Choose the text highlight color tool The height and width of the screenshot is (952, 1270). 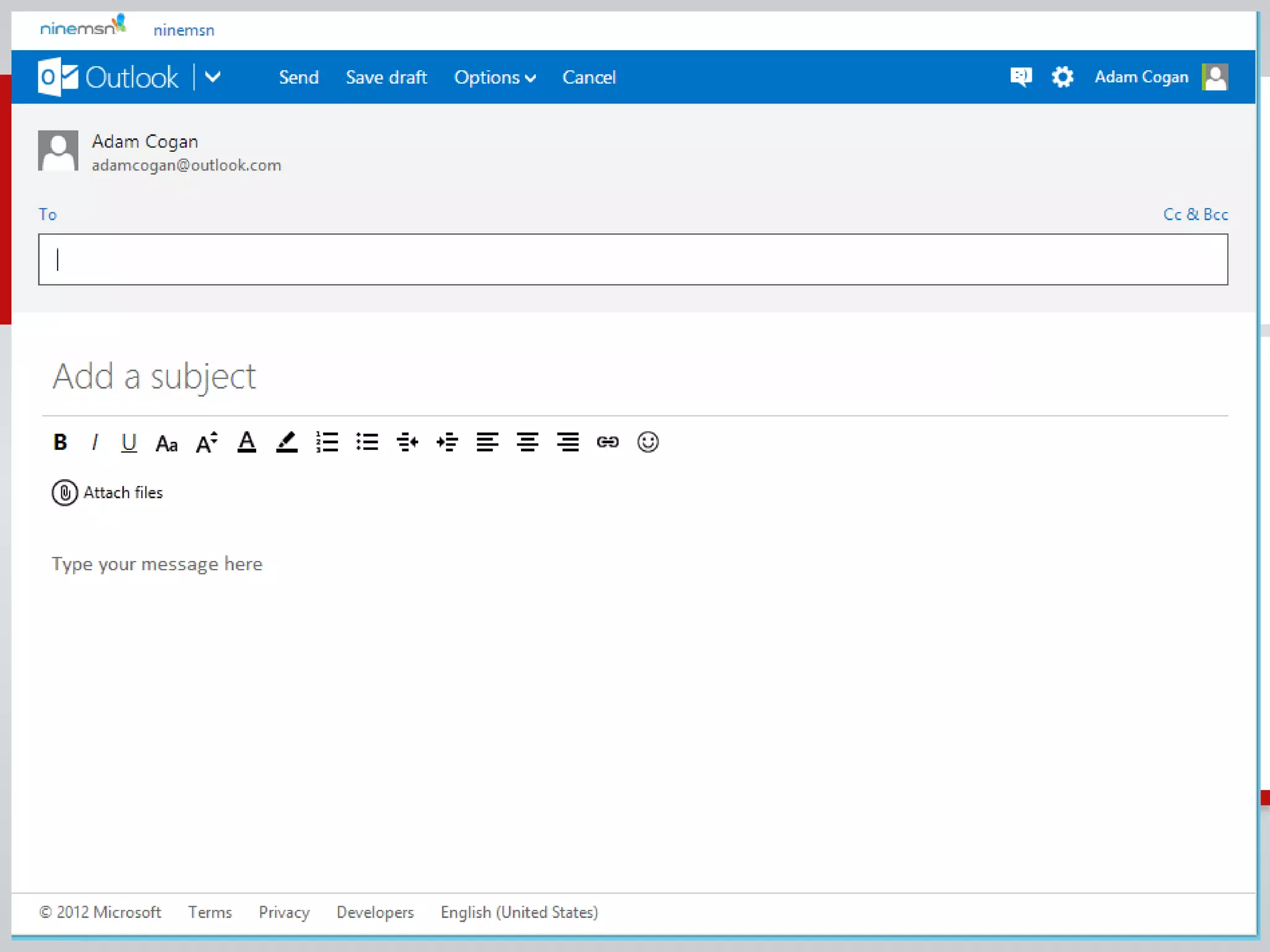click(x=286, y=443)
